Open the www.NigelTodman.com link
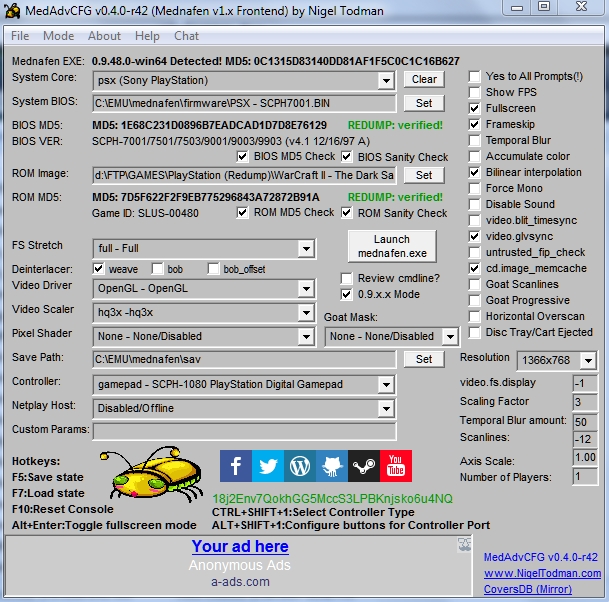Image resolution: width=609 pixels, height=602 pixels. coord(542,573)
